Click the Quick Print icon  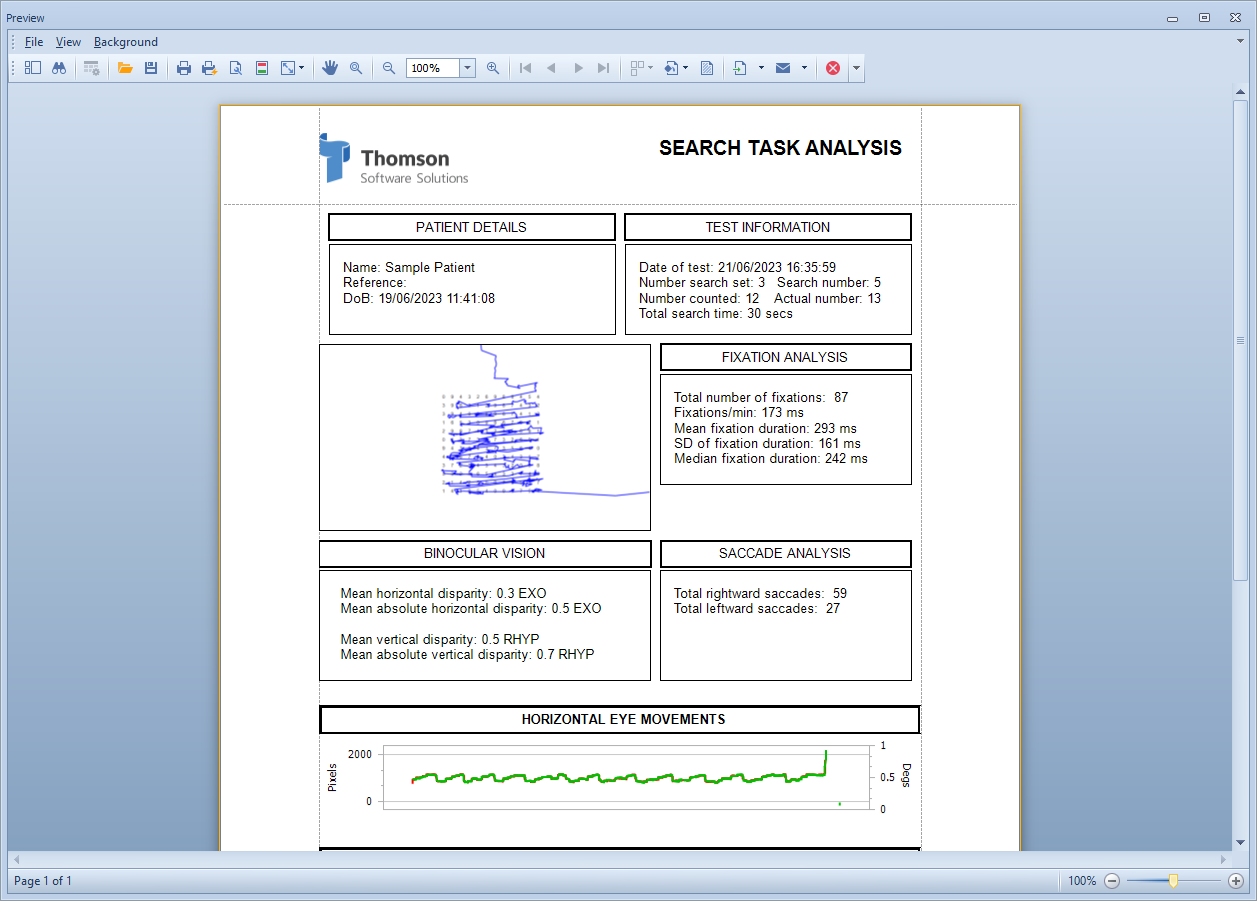tap(209, 68)
